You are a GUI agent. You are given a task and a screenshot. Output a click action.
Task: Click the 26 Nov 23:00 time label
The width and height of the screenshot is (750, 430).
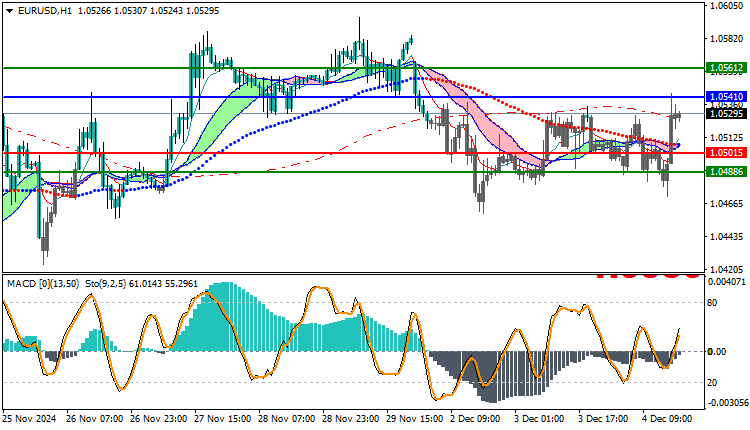point(158,419)
